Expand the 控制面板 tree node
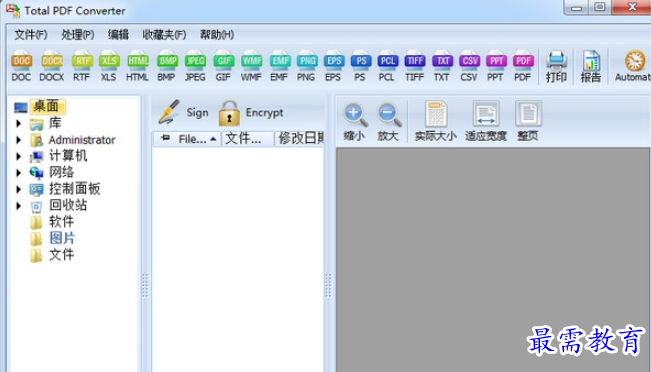The height and width of the screenshot is (372, 651). pos(18,189)
